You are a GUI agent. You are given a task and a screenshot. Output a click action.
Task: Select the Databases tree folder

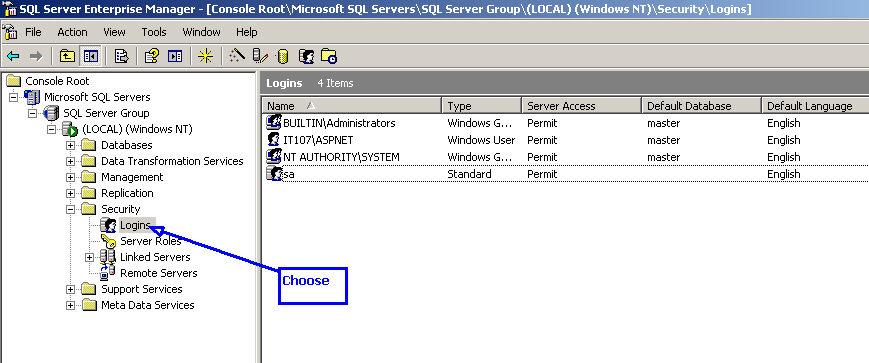point(126,145)
